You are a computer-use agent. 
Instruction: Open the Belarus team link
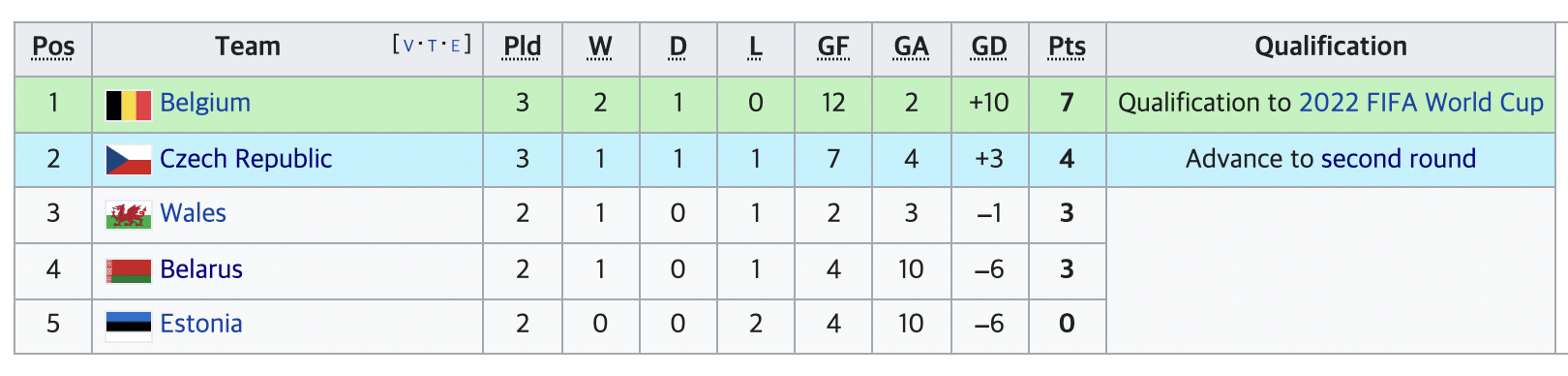pyautogui.click(x=201, y=269)
